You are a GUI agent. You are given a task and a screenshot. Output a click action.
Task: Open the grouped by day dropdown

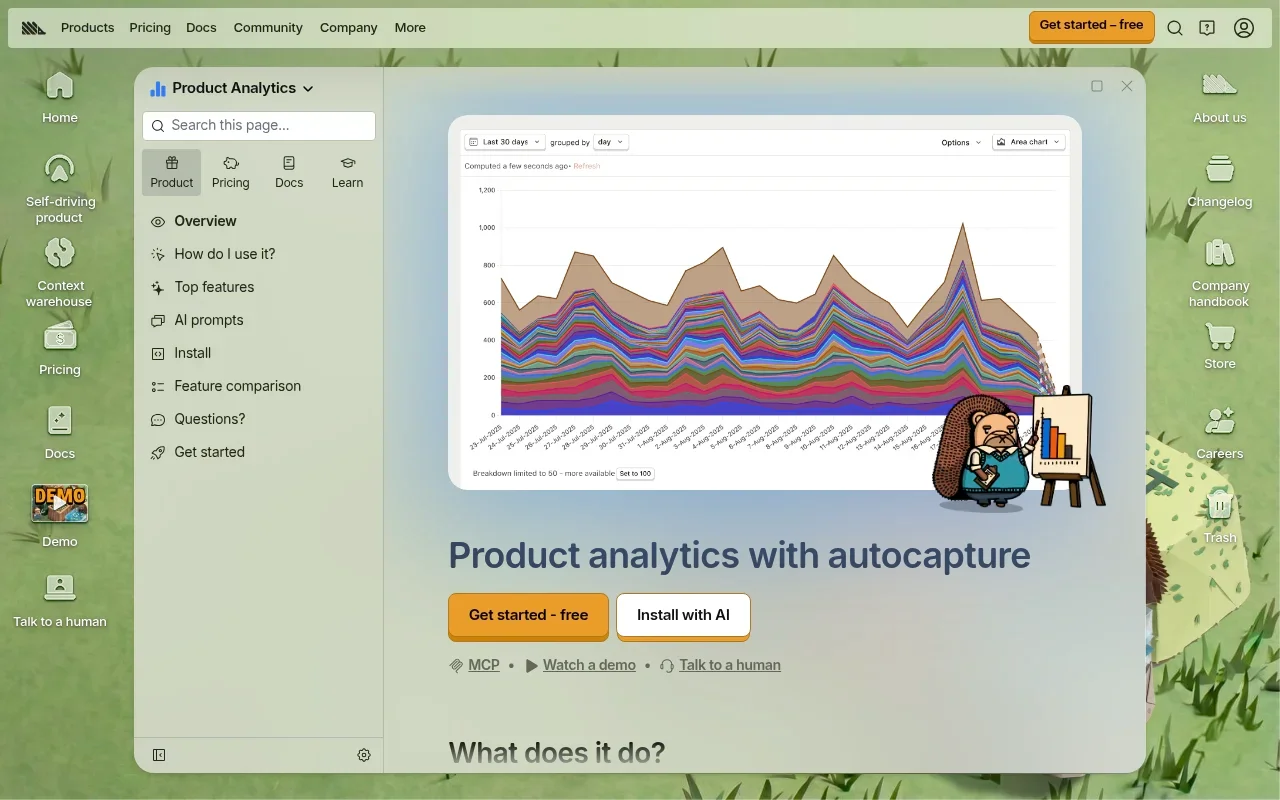tap(610, 142)
